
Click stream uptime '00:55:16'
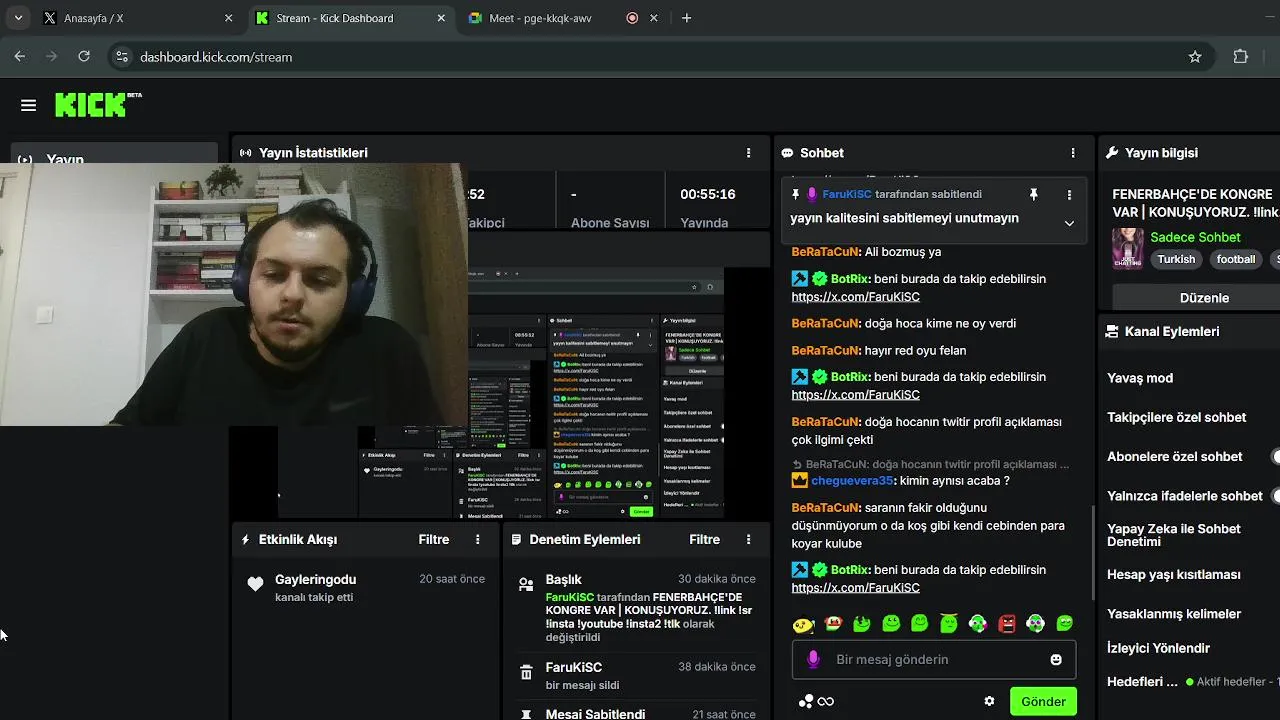pos(707,194)
